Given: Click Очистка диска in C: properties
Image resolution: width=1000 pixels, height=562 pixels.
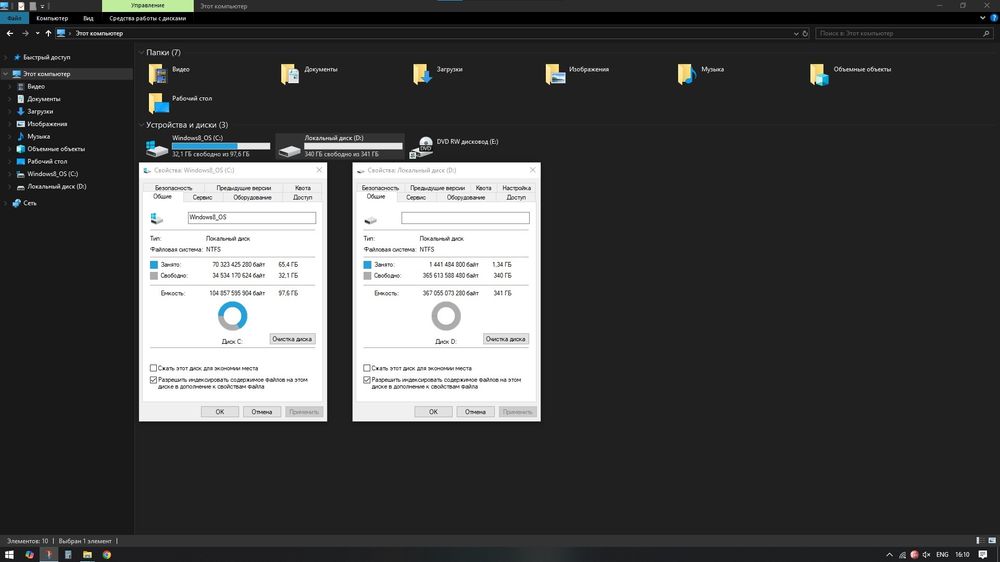Looking at the screenshot, I should click(x=292, y=339).
